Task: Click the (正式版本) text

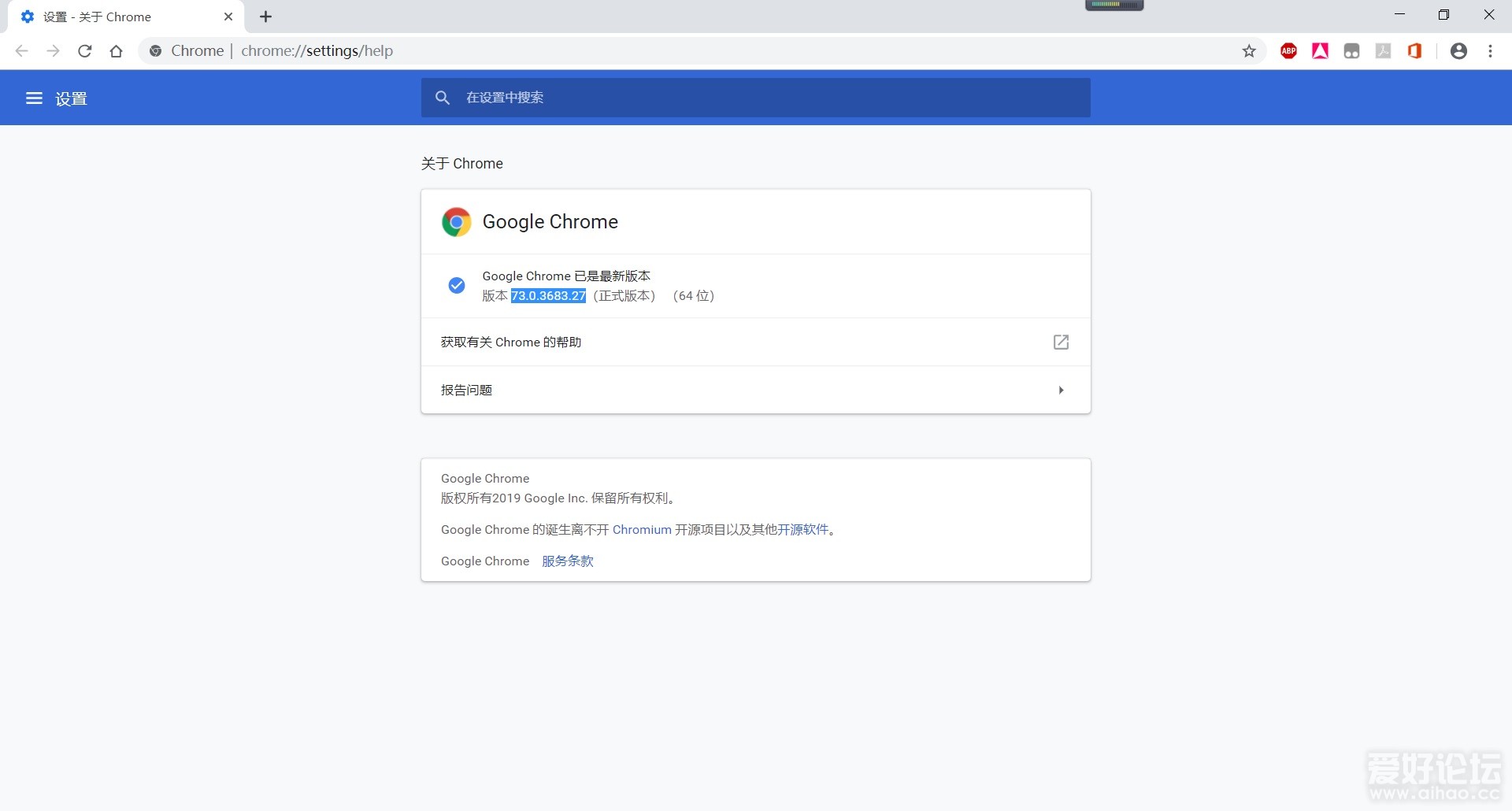Action: pos(624,296)
